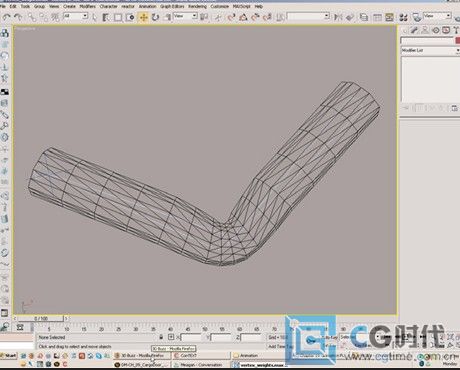Open the selection filter All dropdown
Image resolution: width=460 pixels, height=370 pixels.
(75, 16)
